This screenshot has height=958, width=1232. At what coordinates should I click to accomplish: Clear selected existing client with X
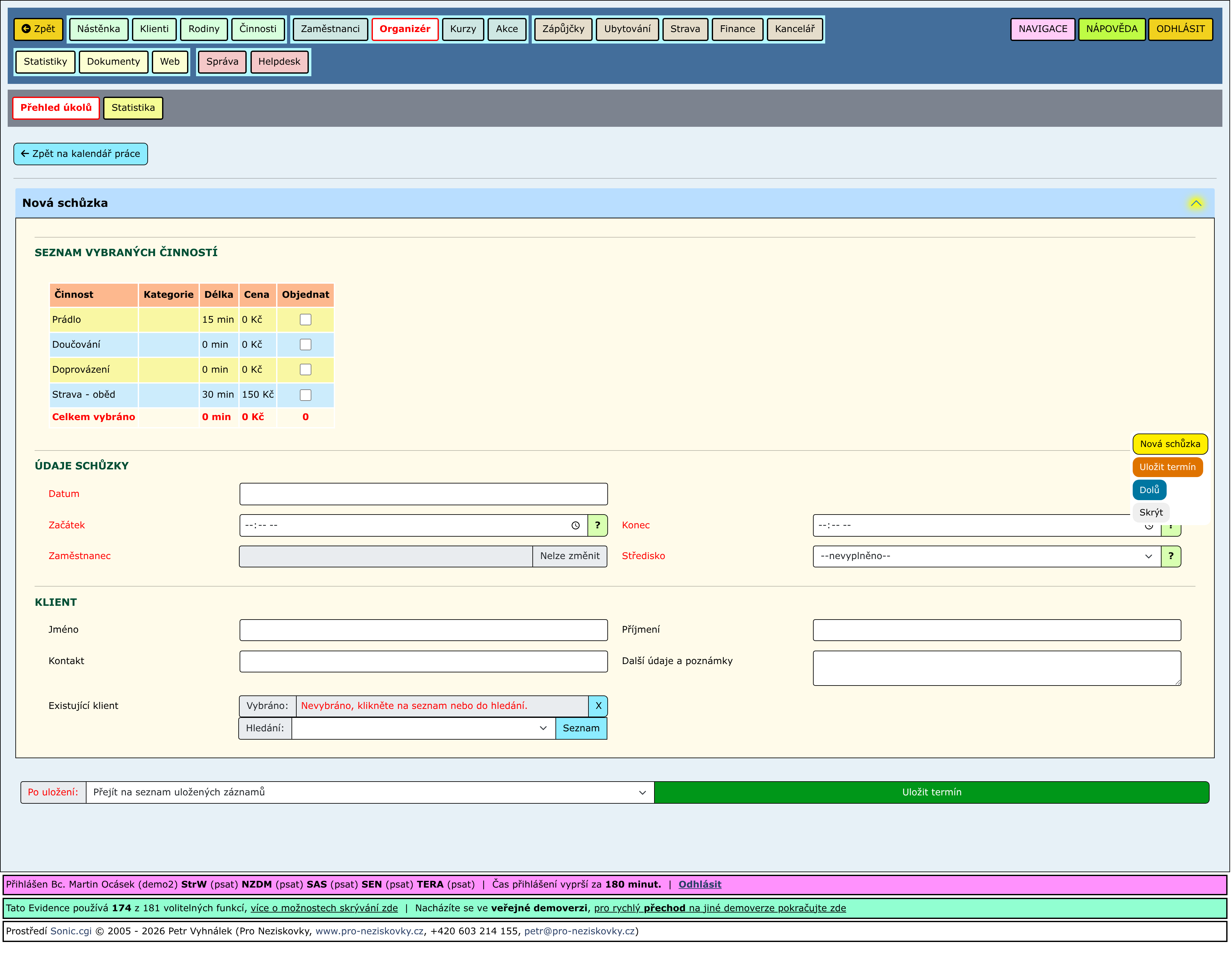(x=598, y=706)
